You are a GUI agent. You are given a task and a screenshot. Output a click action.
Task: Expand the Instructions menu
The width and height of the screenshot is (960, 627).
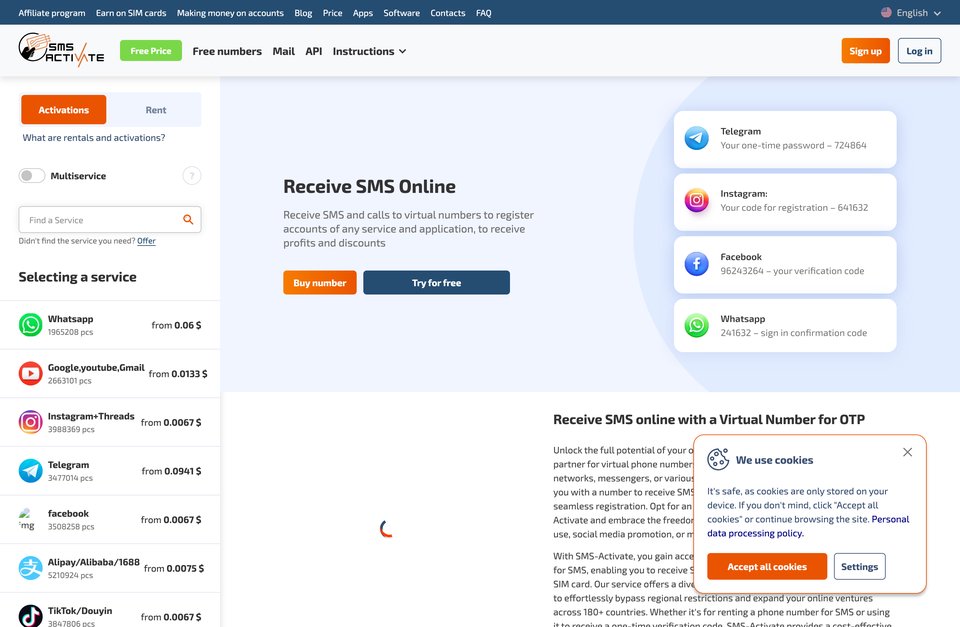pos(369,51)
